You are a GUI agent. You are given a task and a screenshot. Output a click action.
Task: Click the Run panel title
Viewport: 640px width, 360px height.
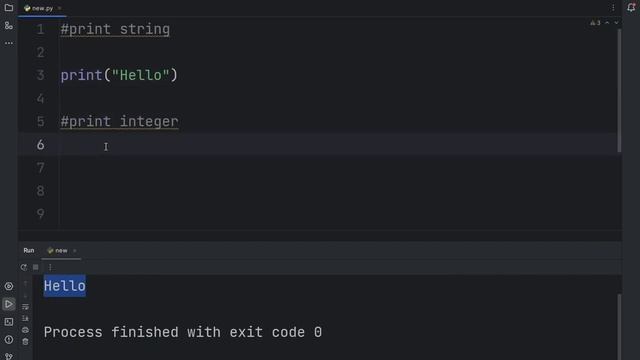(x=29, y=251)
